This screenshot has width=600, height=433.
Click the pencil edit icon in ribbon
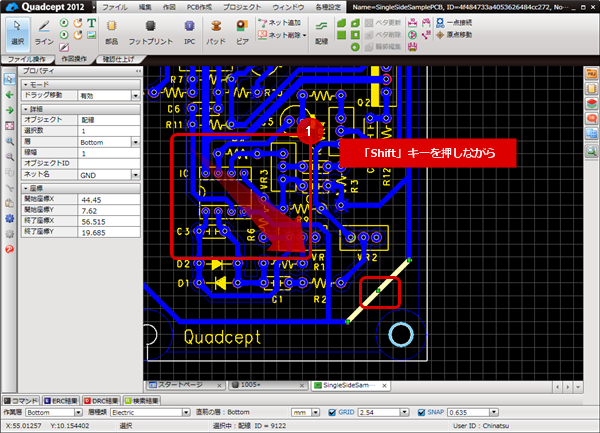click(x=64, y=47)
